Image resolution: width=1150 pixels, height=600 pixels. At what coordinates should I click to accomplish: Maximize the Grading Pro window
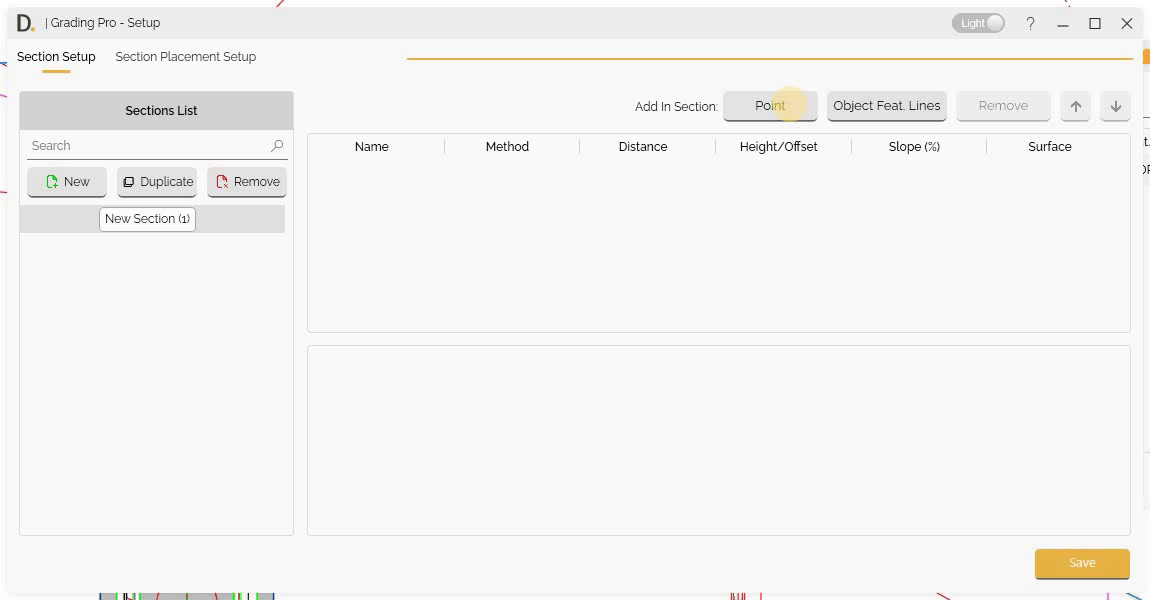click(x=1095, y=23)
